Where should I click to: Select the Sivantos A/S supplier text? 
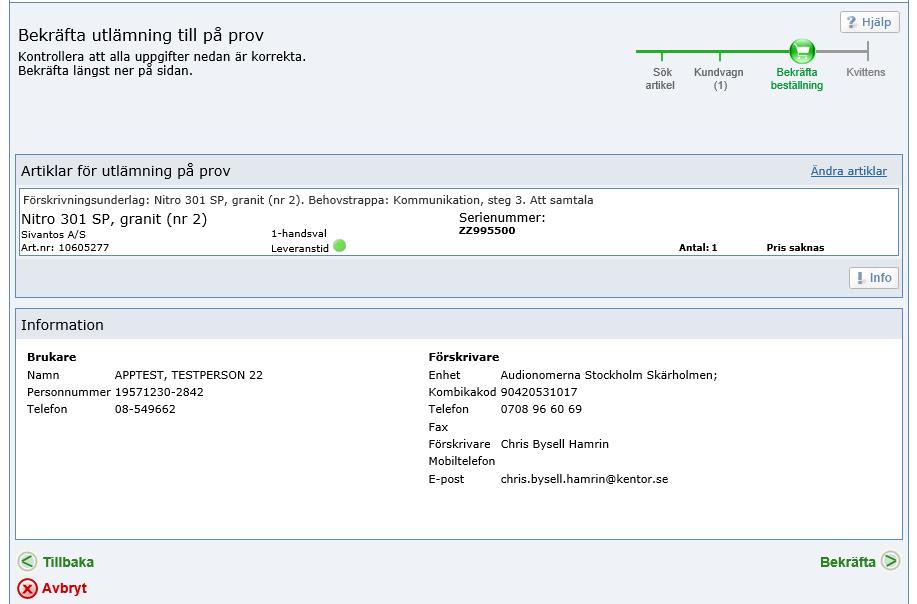point(53,234)
